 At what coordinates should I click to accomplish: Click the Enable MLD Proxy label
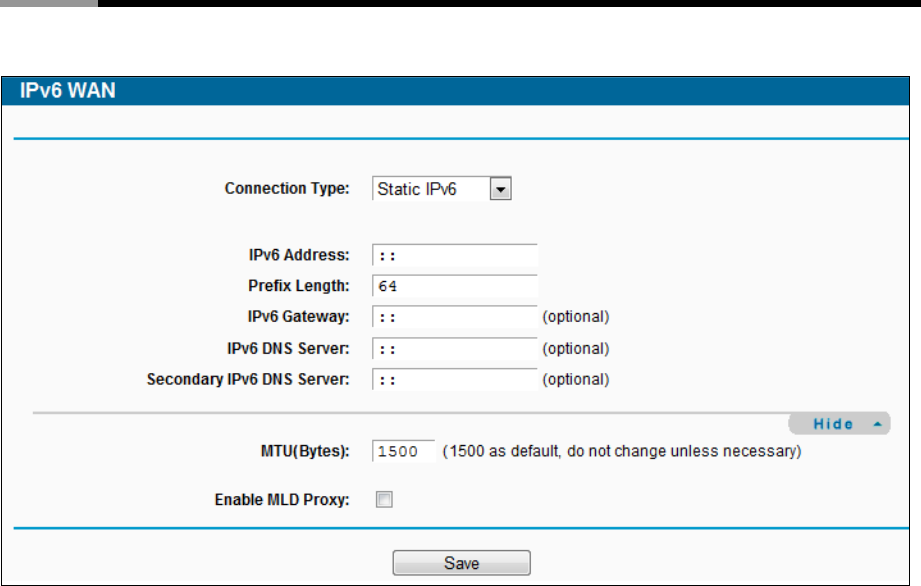point(282,500)
